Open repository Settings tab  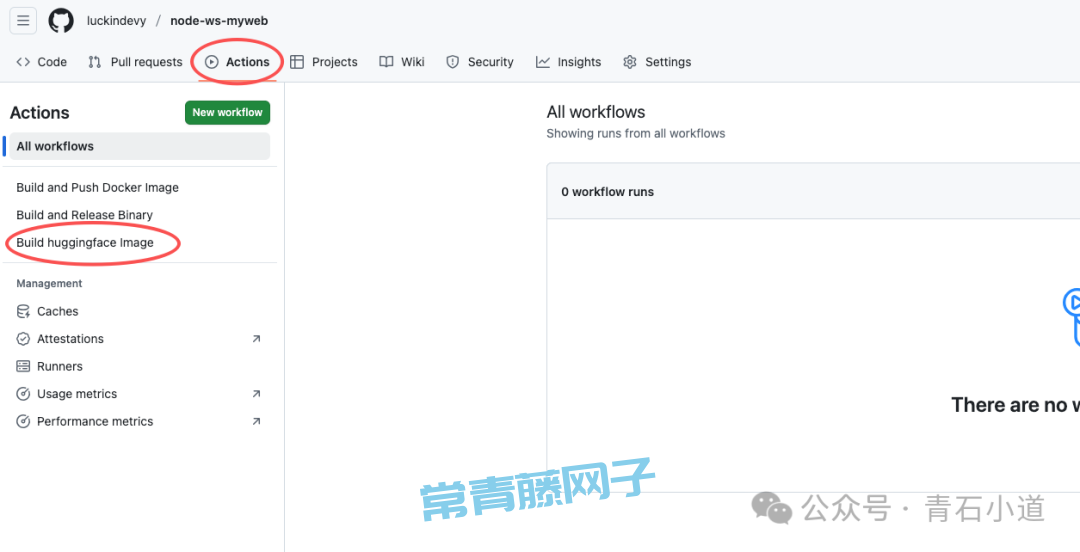657,62
